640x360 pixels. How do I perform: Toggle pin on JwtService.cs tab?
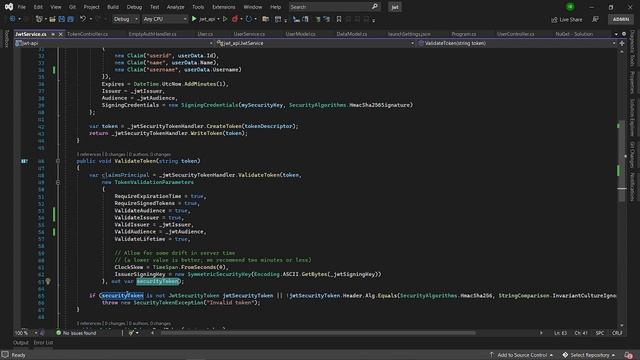pyautogui.click(x=53, y=34)
